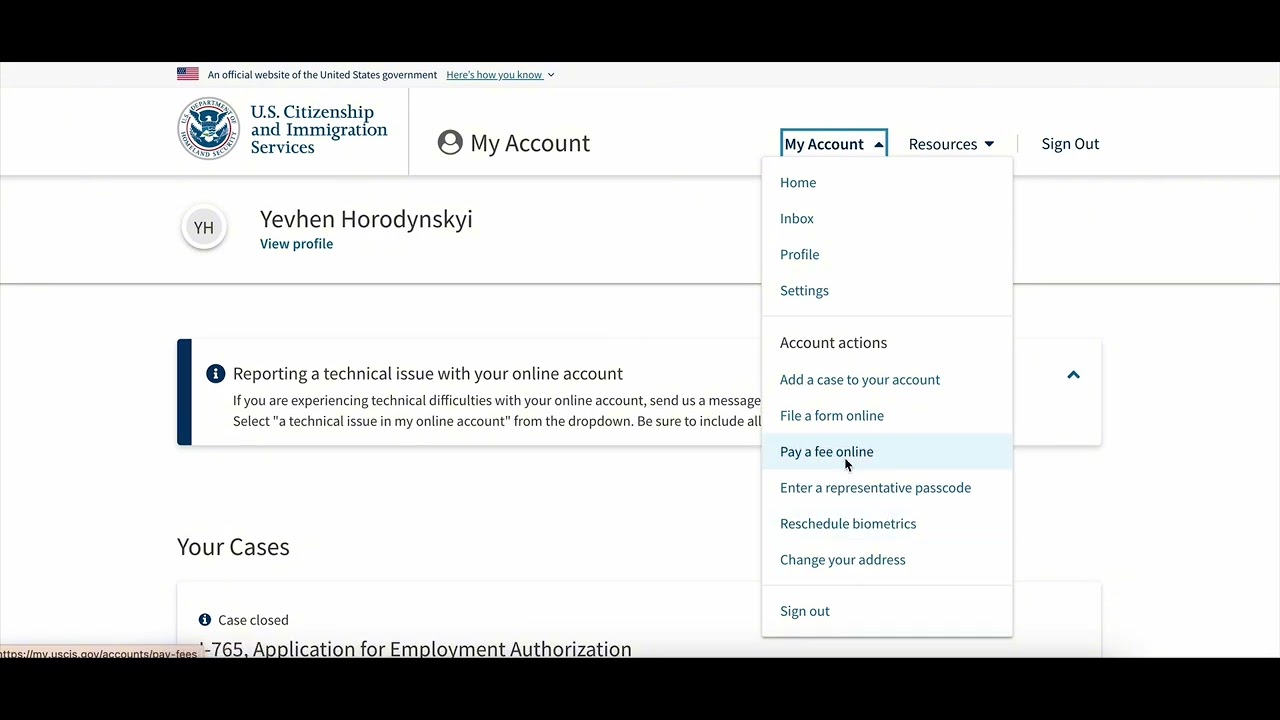Screen dimensions: 1280x720
Task: Click 'Reporting a technical issue' heading text
Action: tap(428, 374)
